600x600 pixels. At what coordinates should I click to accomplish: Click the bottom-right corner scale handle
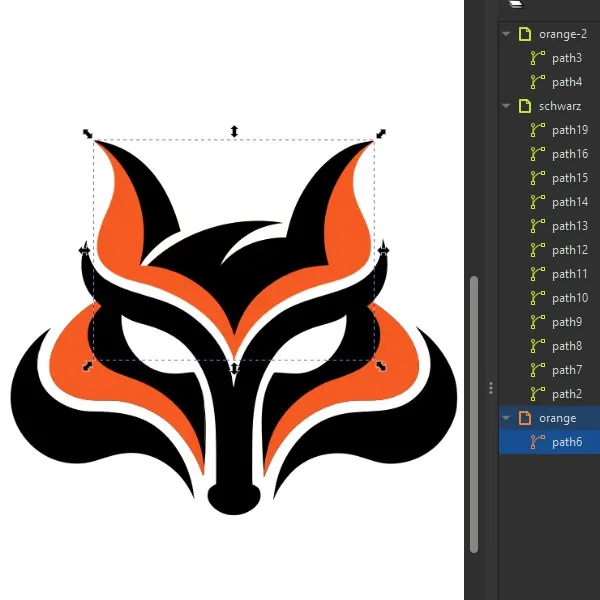(x=380, y=367)
